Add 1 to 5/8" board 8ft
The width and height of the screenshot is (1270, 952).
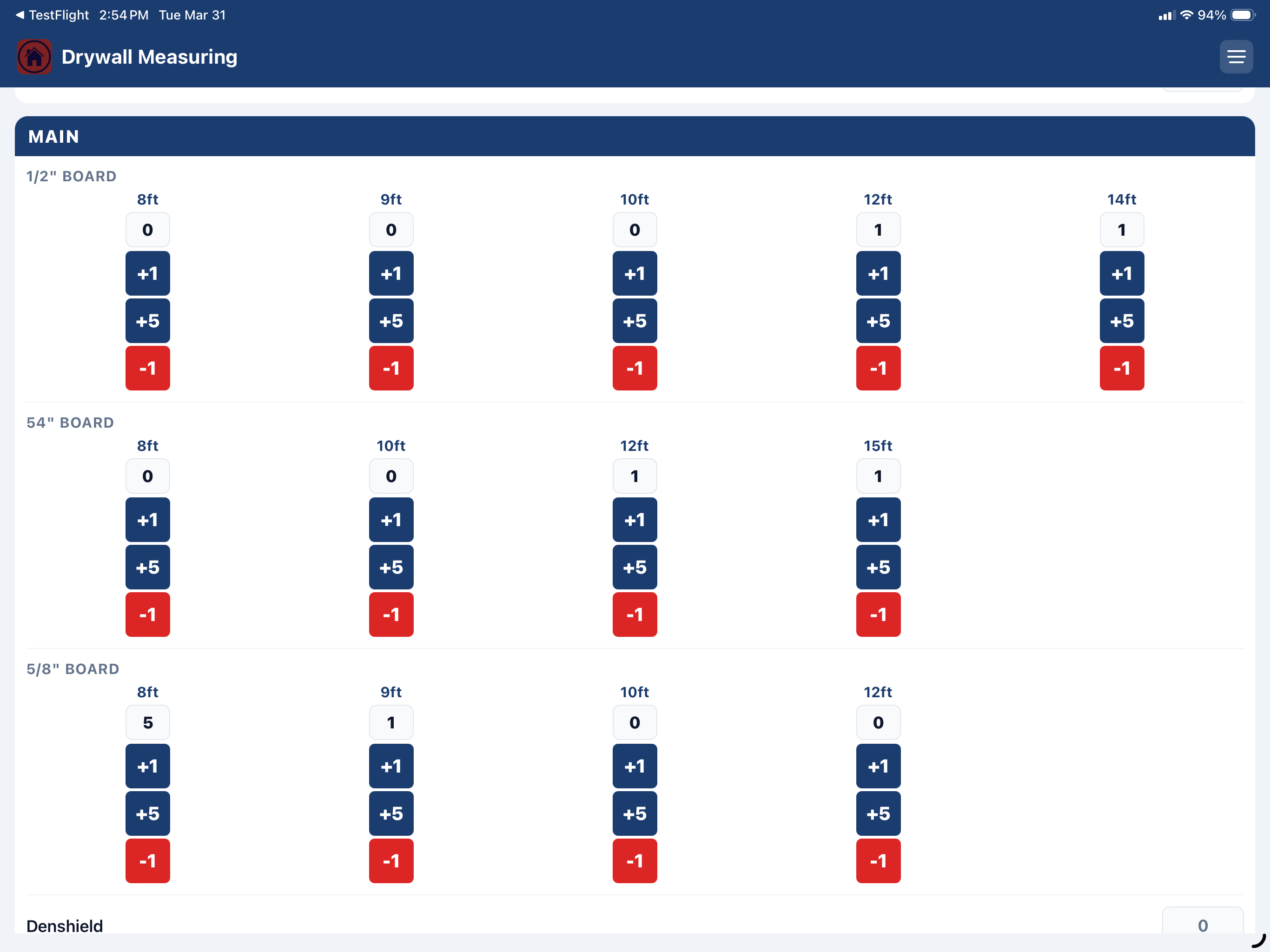point(147,766)
